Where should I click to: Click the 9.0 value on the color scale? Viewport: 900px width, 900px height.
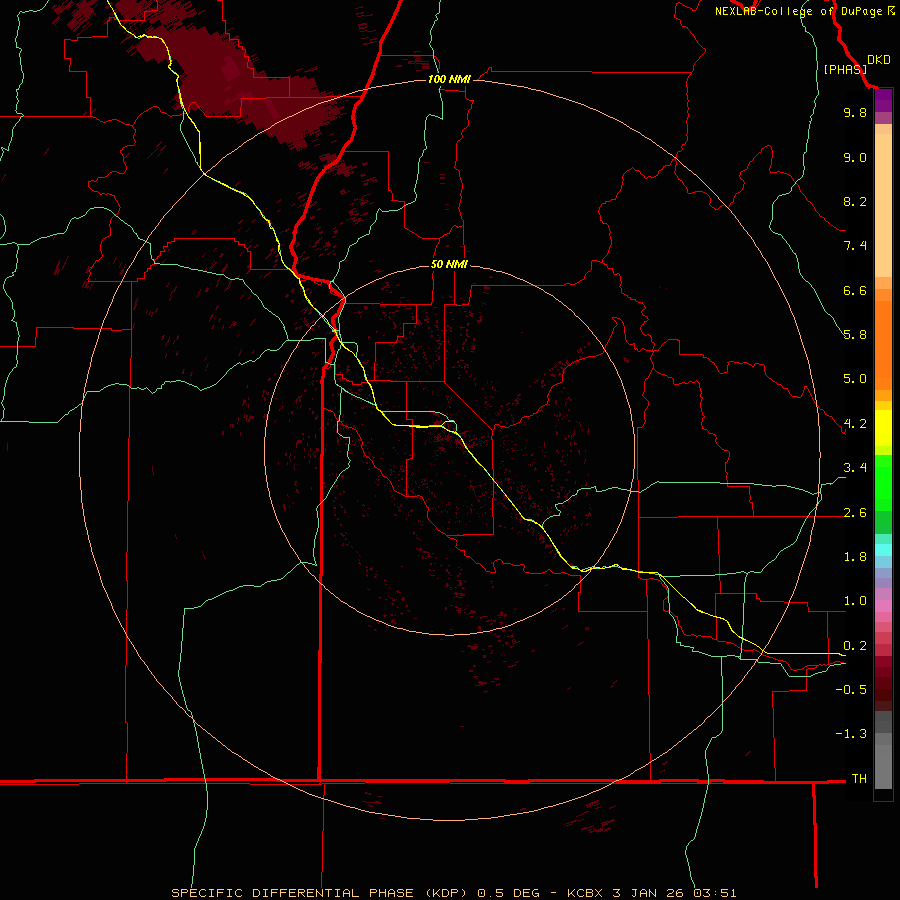coord(855,157)
